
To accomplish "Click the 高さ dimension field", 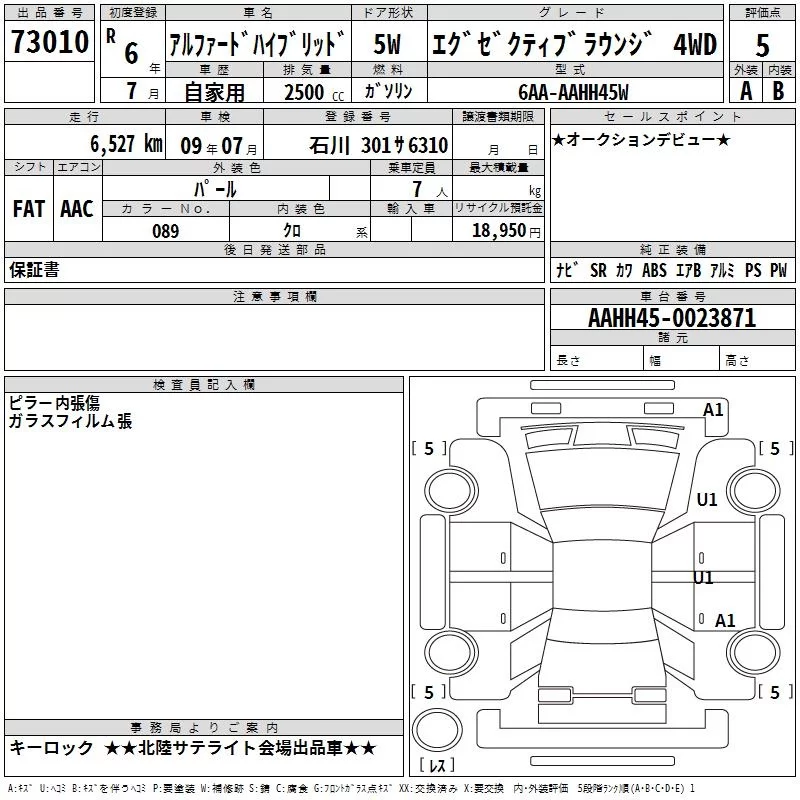I will click(x=757, y=360).
